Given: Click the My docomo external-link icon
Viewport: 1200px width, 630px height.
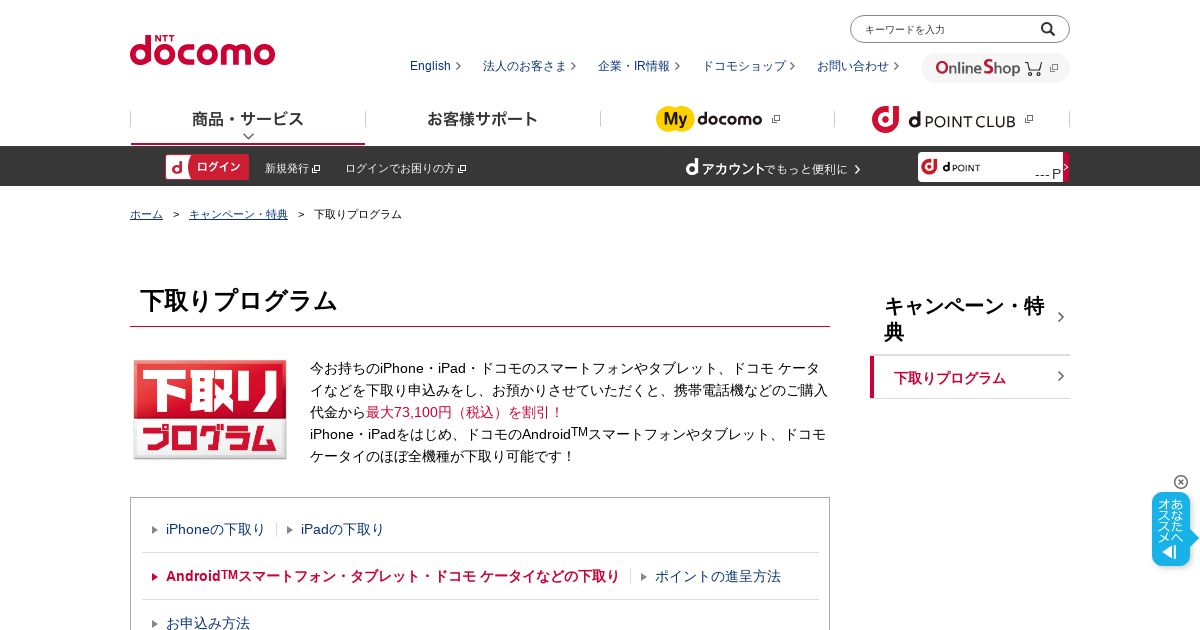Looking at the screenshot, I should click(776, 119).
